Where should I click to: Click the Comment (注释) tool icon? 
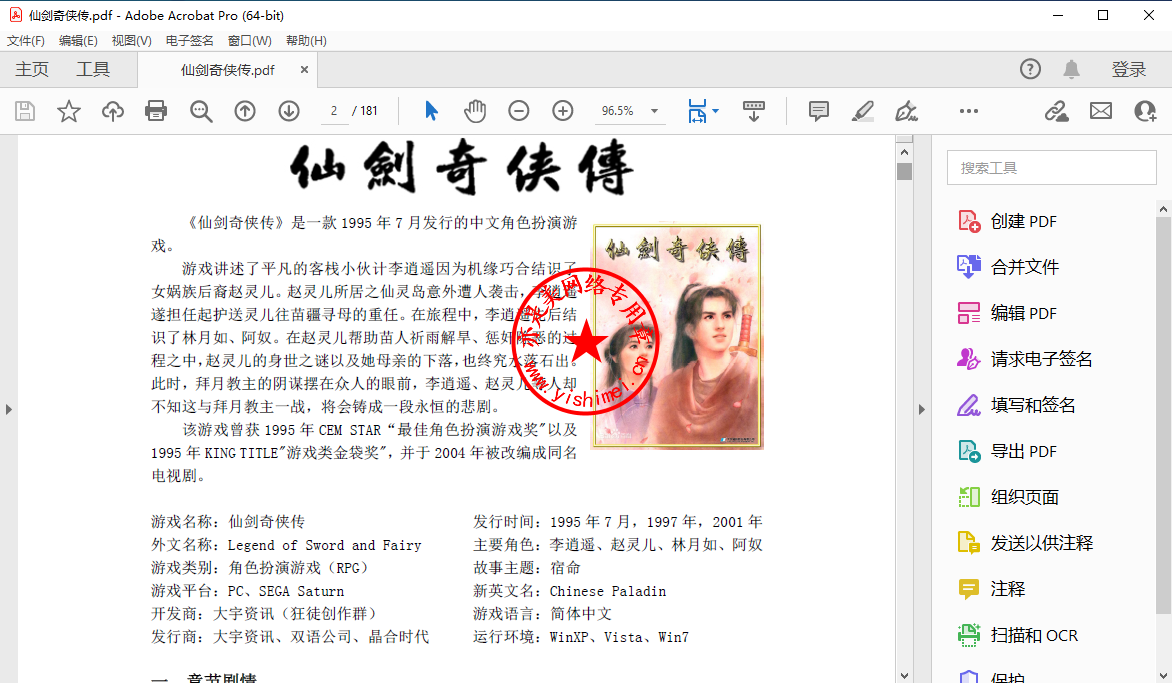tap(969, 589)
